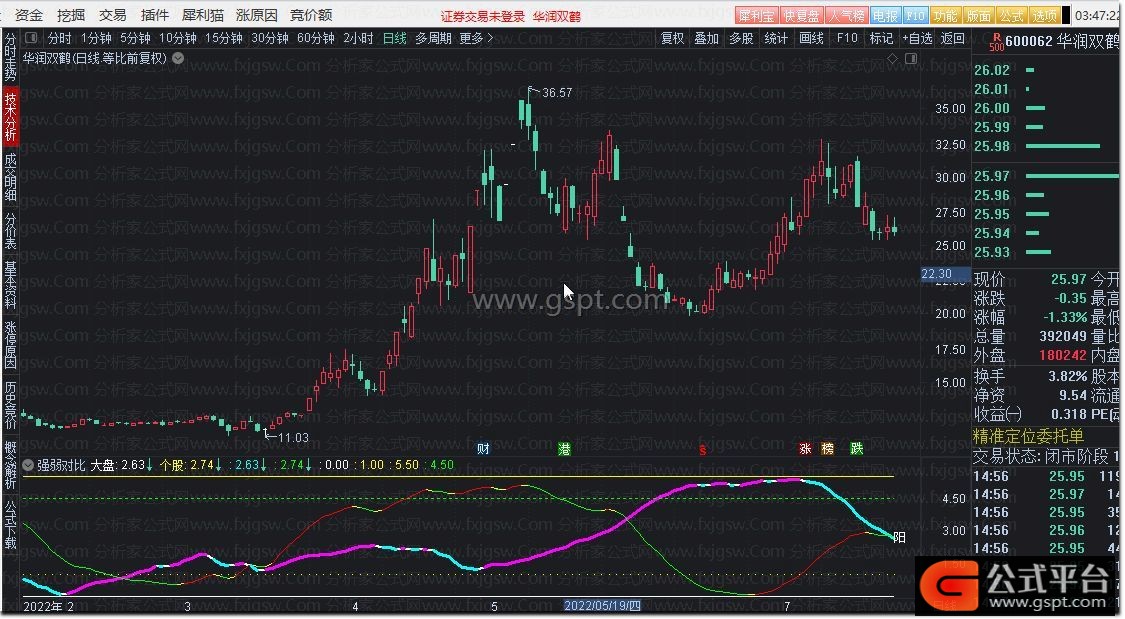1125x619 pixels.
Task: Click the 画线 drawing toolbar item
Action: (811, 38)
